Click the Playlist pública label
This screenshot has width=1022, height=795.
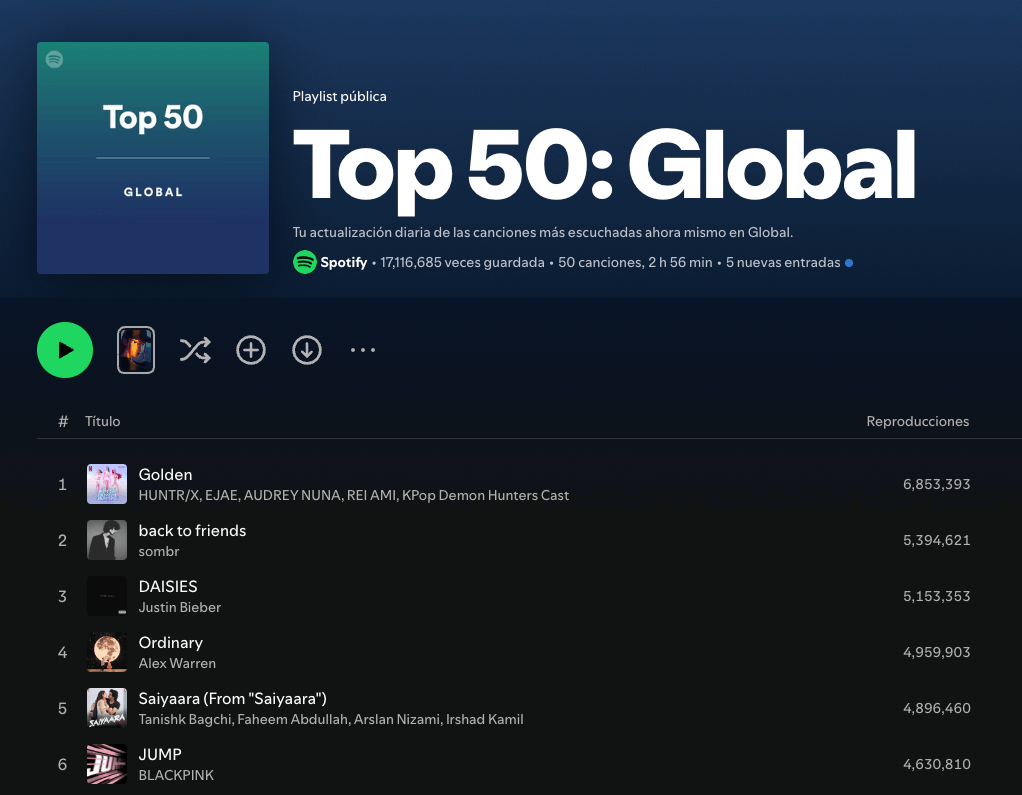[x=337, y=96]
